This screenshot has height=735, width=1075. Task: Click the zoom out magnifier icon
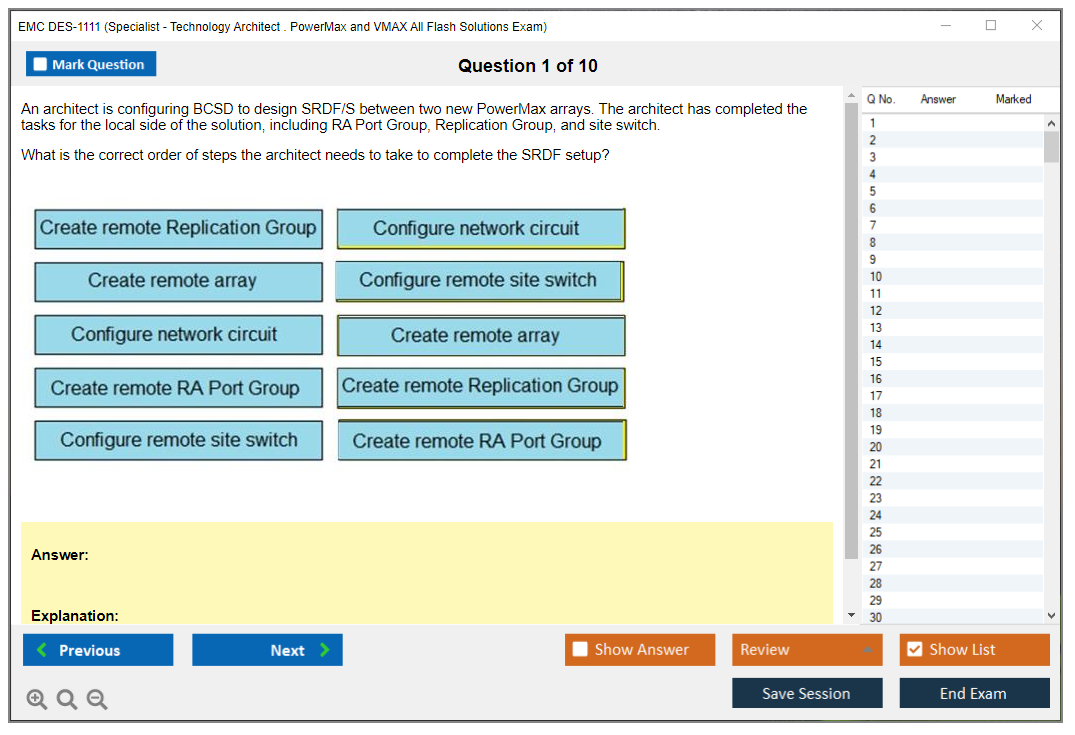97,700
